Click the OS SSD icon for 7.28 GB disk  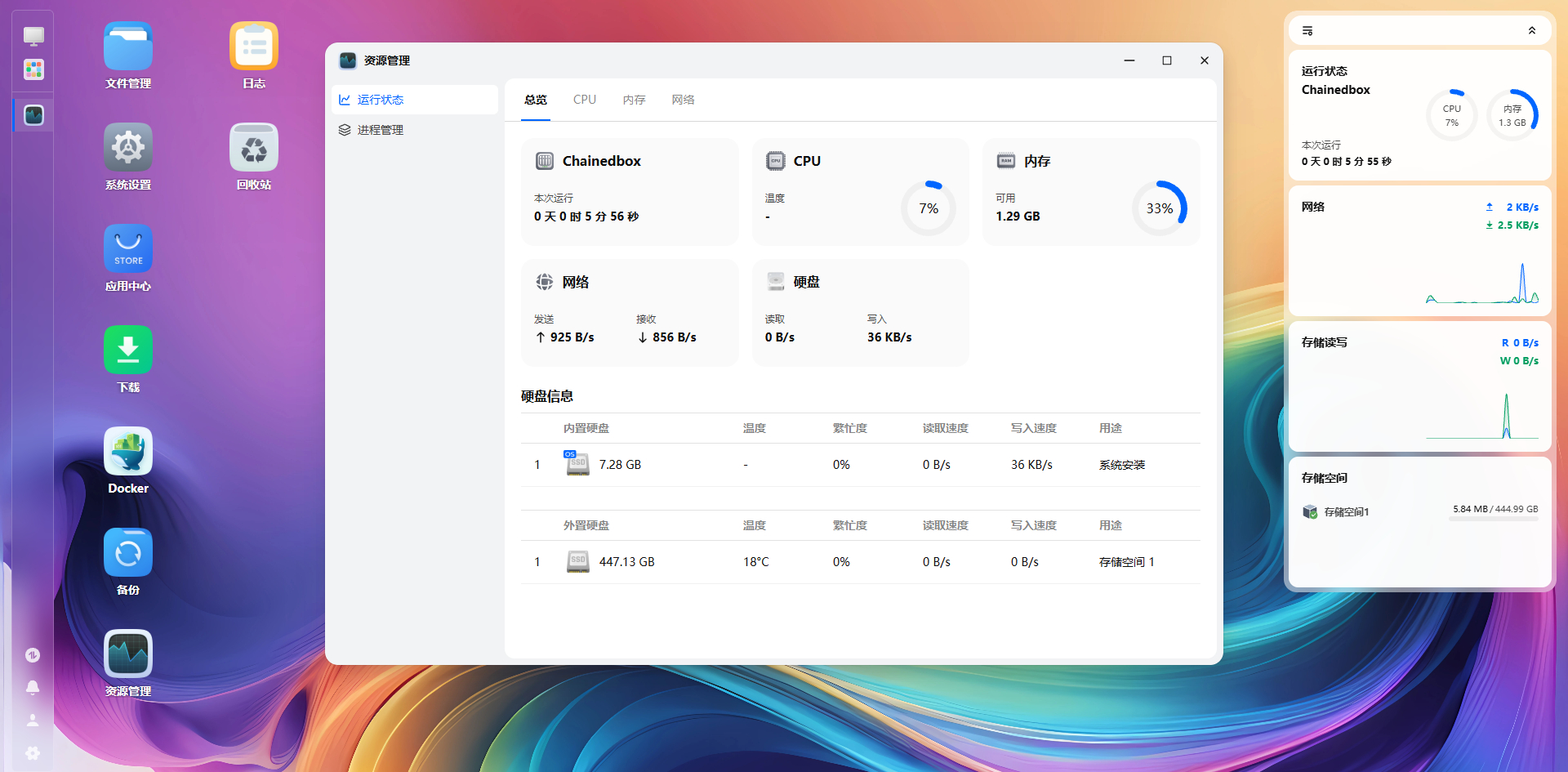coord(577,463)
